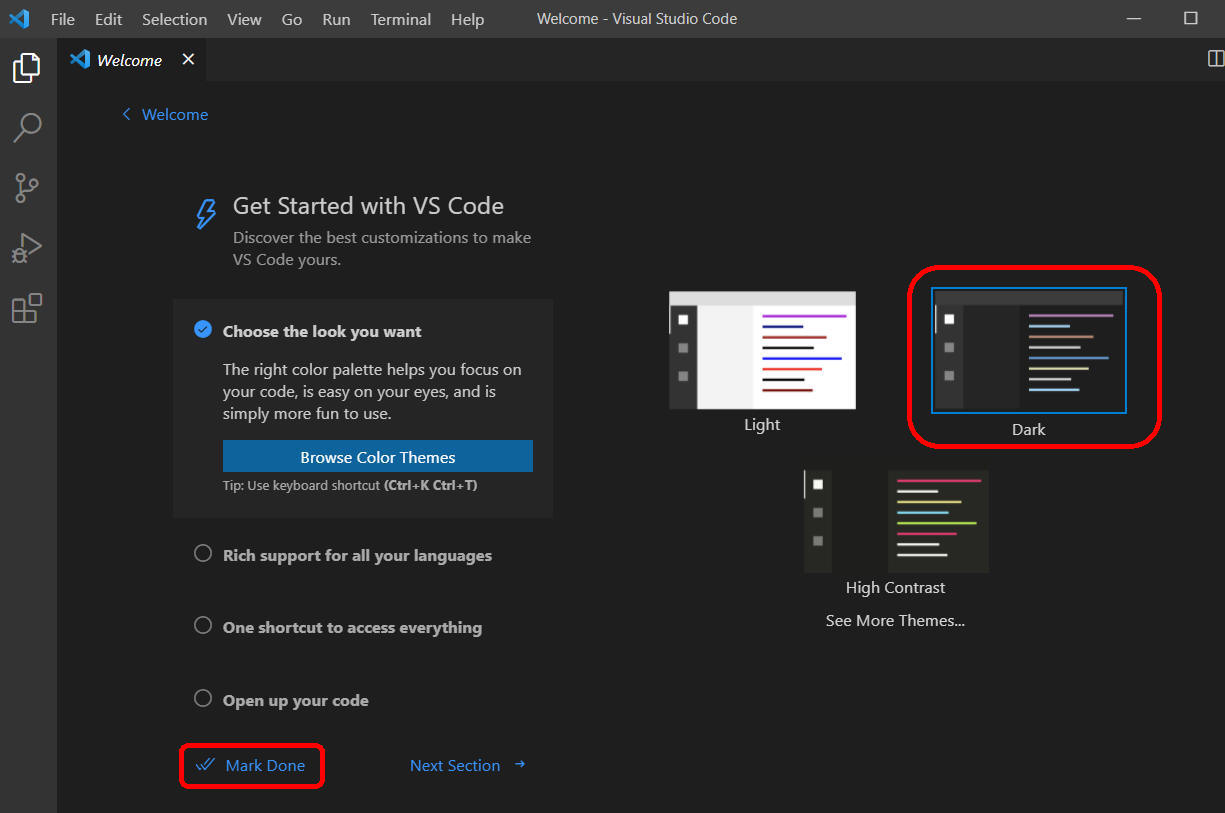
Task: Open the Run menu
Action: point(336,19)
